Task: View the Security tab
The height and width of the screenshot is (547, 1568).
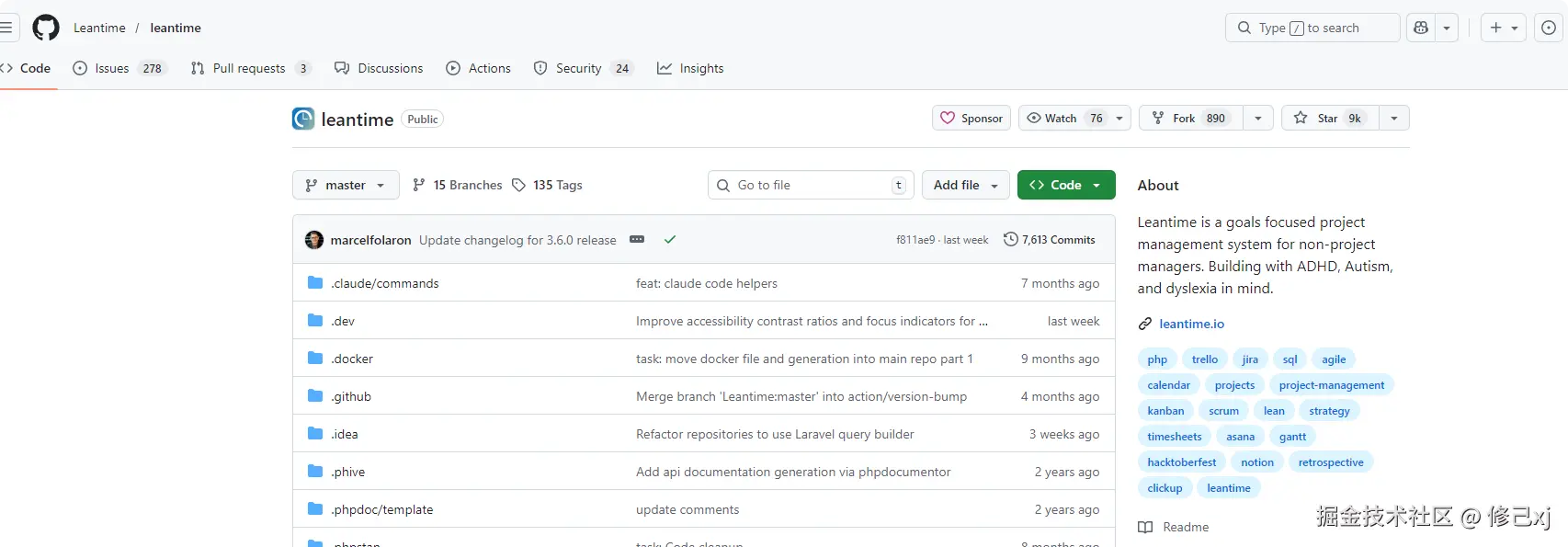Action: (585, 68)
